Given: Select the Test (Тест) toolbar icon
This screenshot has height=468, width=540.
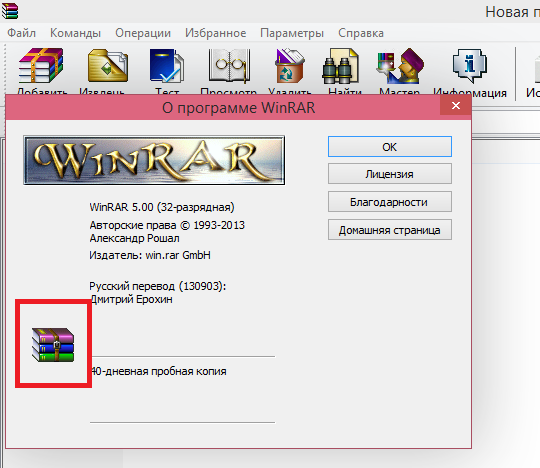Looking at the screenshot, I should pos(167,65).
